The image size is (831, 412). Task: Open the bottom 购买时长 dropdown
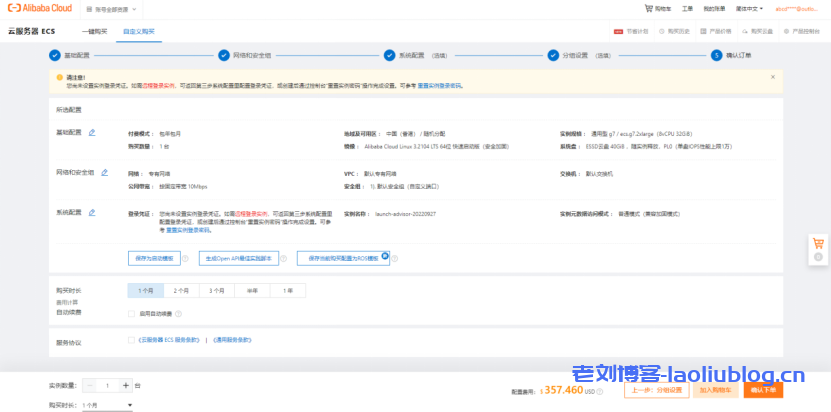pos(106,405)
